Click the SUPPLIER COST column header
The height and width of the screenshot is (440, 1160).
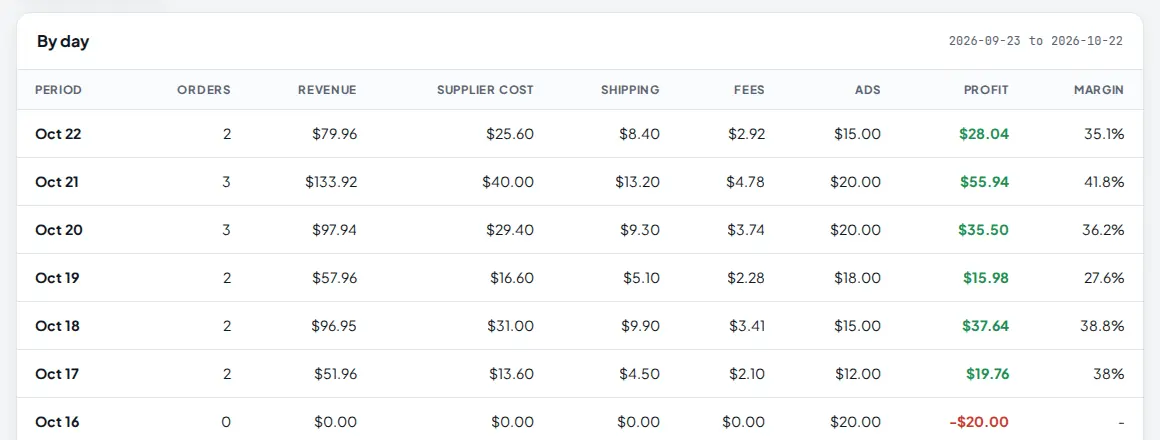(x=485, y=90)
